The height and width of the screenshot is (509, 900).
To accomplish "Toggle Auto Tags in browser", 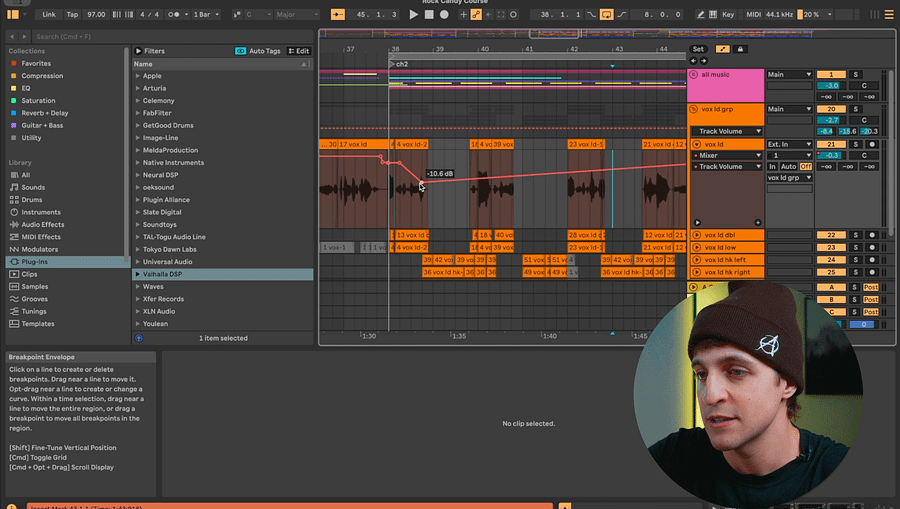I will [258, 51].
